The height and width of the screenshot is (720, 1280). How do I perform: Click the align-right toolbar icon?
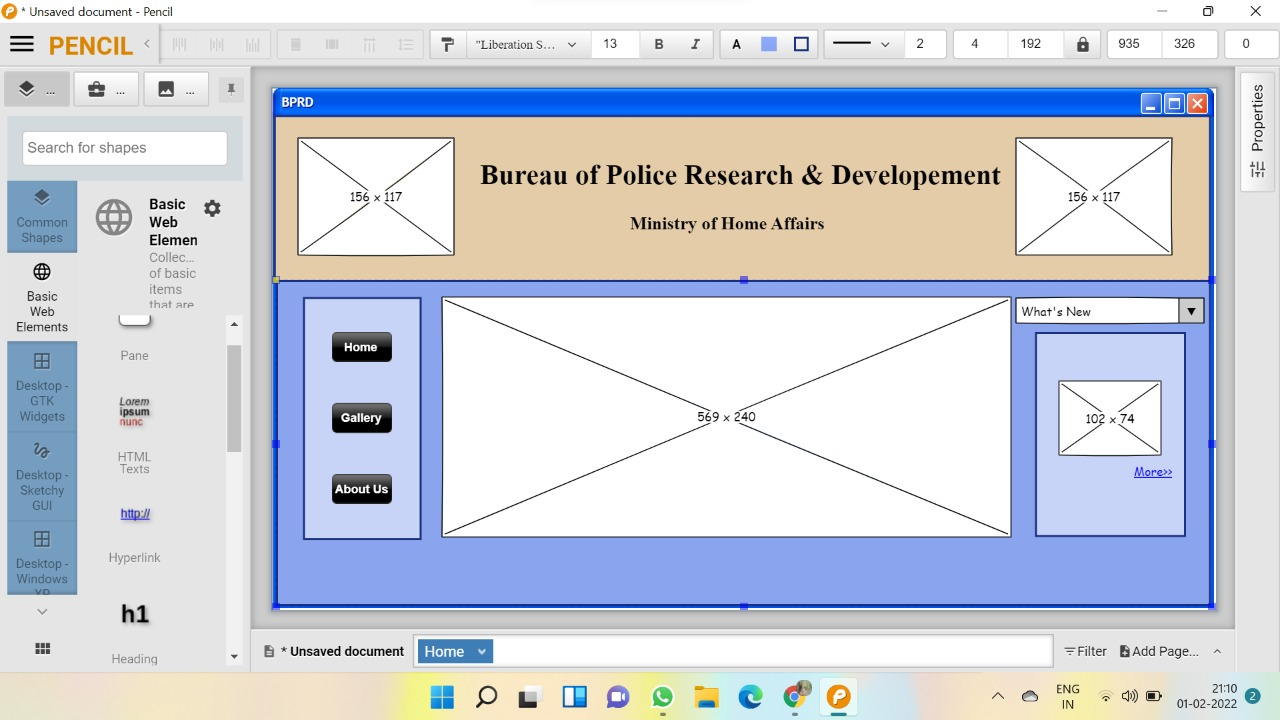click(252, 44)
